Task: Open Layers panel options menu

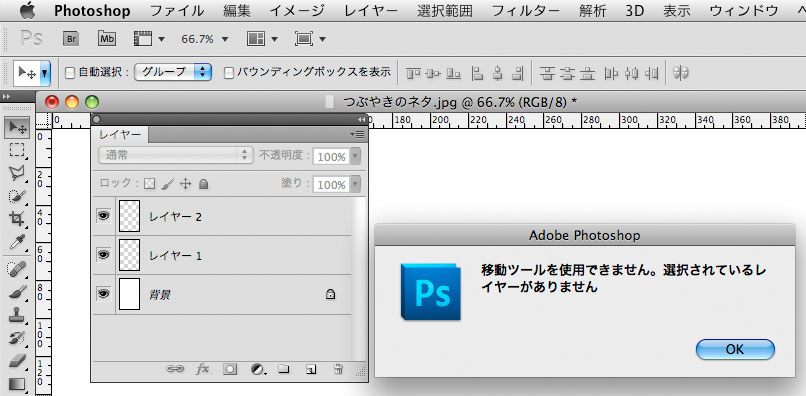Action: [x=357, y=134]
